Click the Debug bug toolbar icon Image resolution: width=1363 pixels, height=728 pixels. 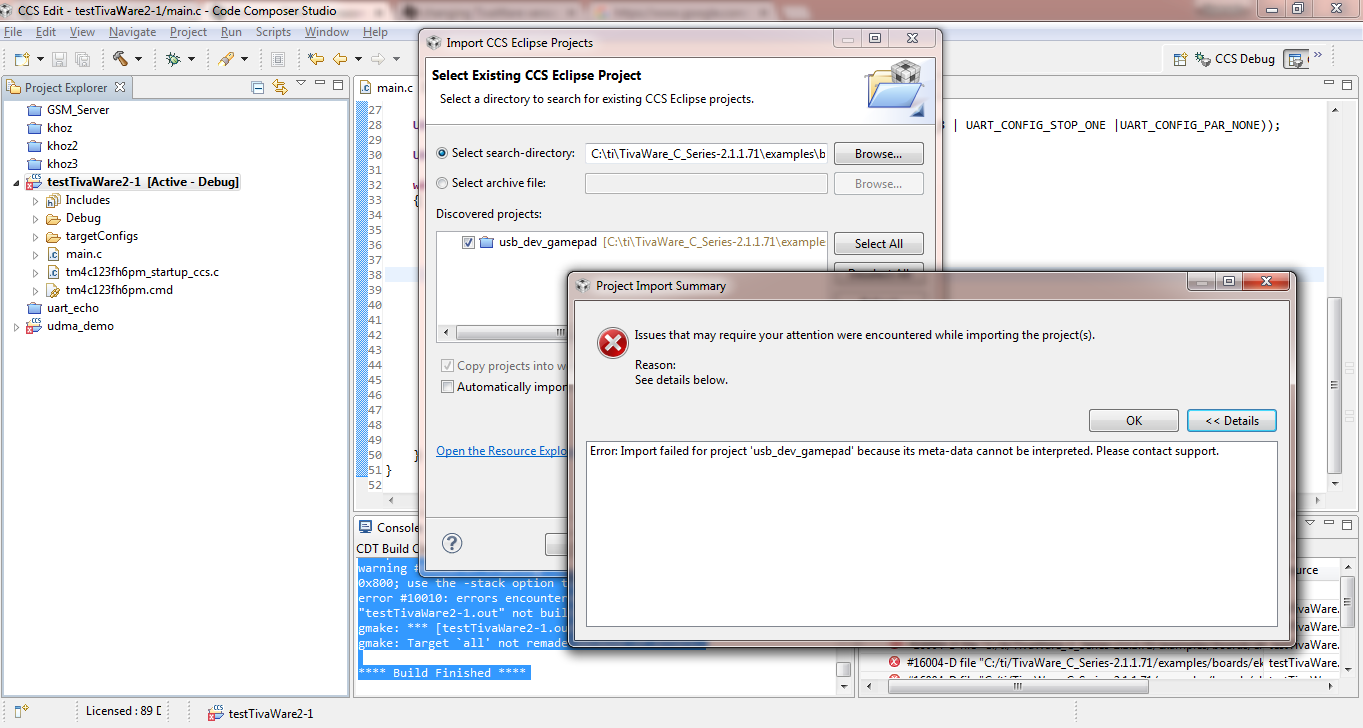(x=173, y=59)
